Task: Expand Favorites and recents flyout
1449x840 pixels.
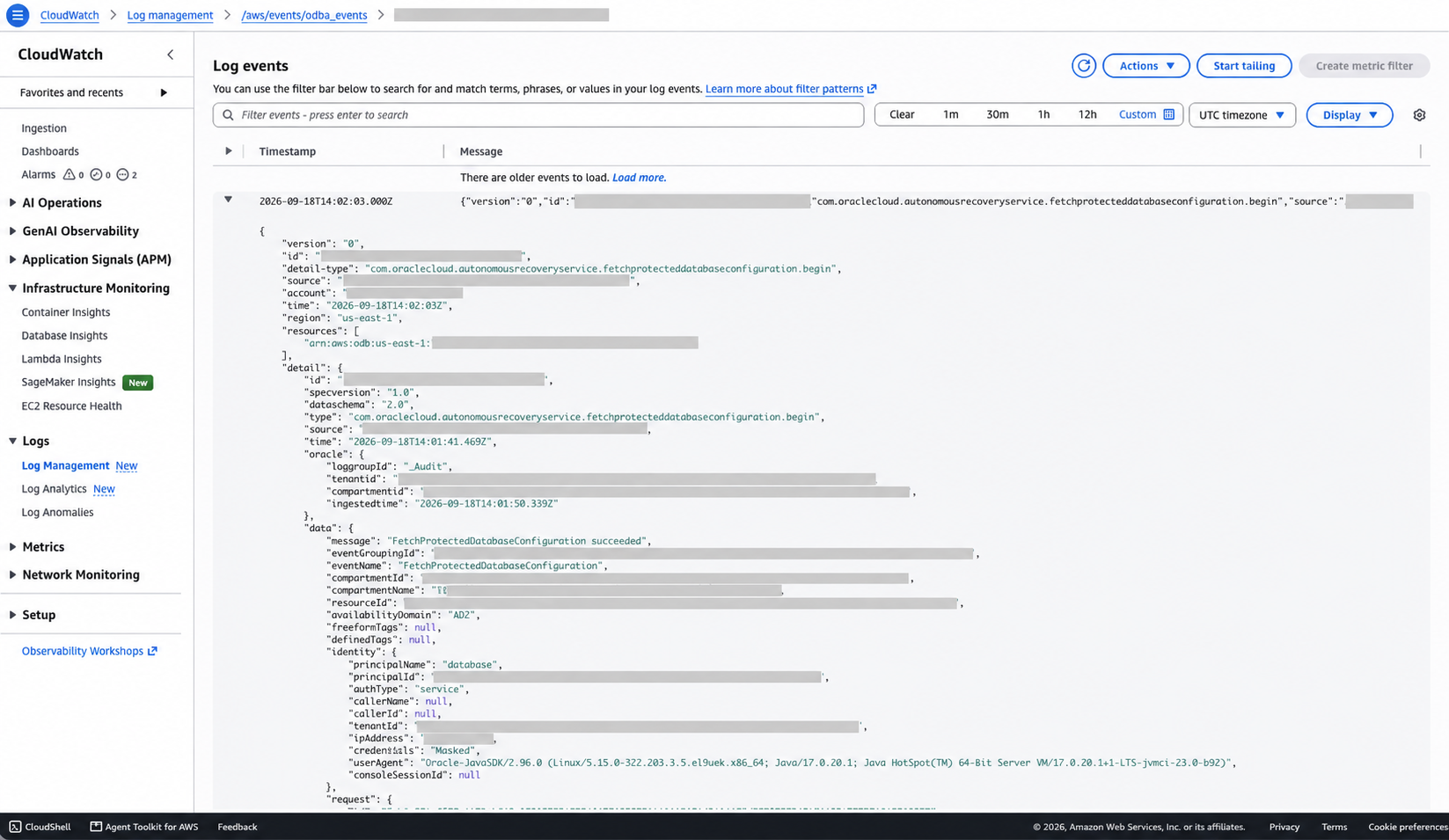Action: point(164,92)
